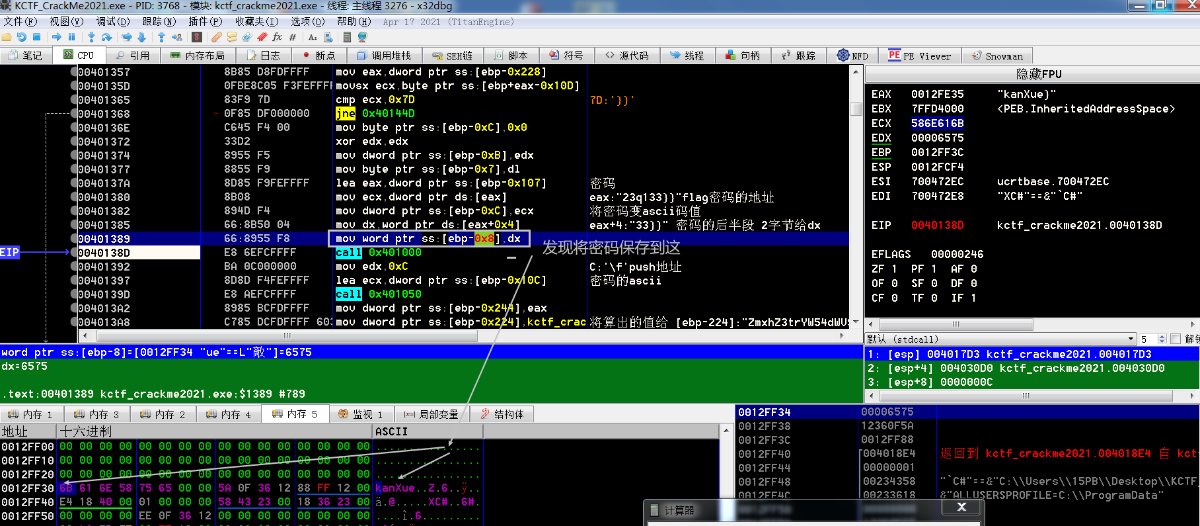The height and width of the screenshot is (526, 1200).
Task: Open the 默认 (stdcall) calling convention dropdown
Action: pos(1001,339)
